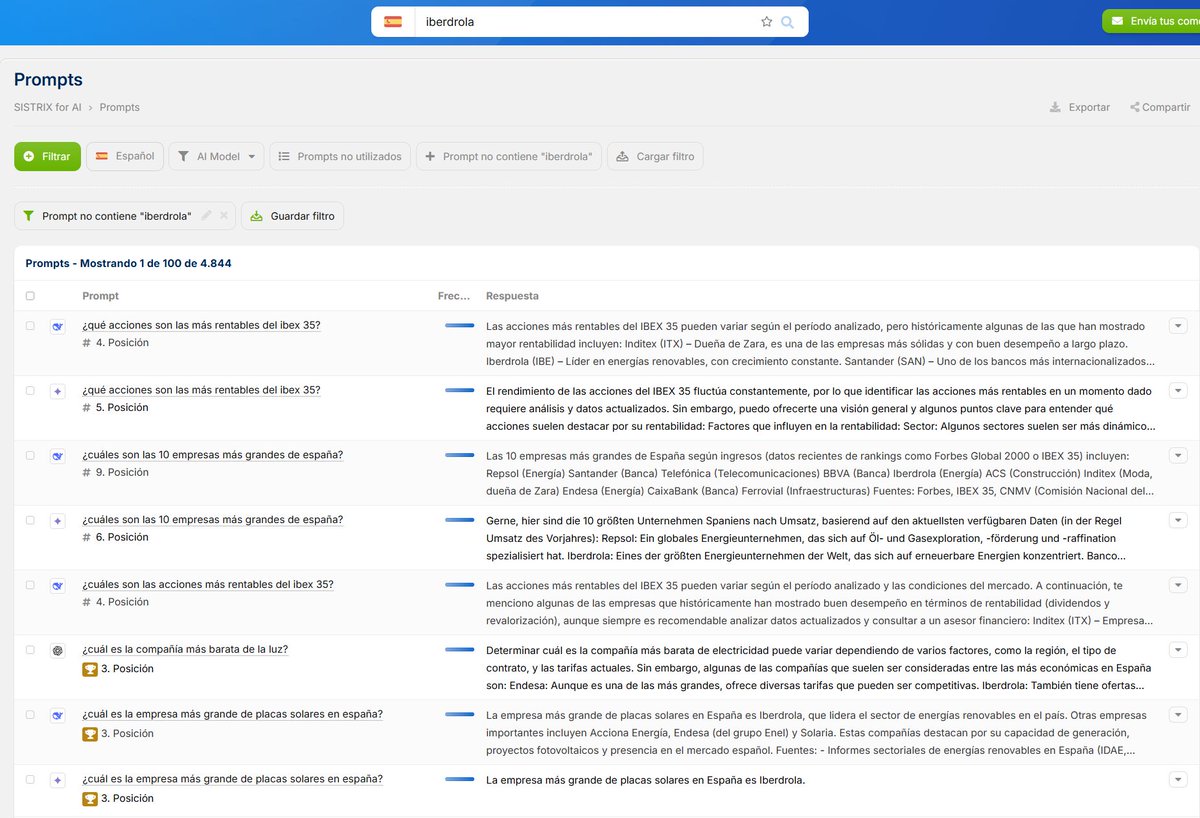The height and width of the screenshot is (818, 1200).
Task: Click the star favorite icon in search box
Action: 767,21
